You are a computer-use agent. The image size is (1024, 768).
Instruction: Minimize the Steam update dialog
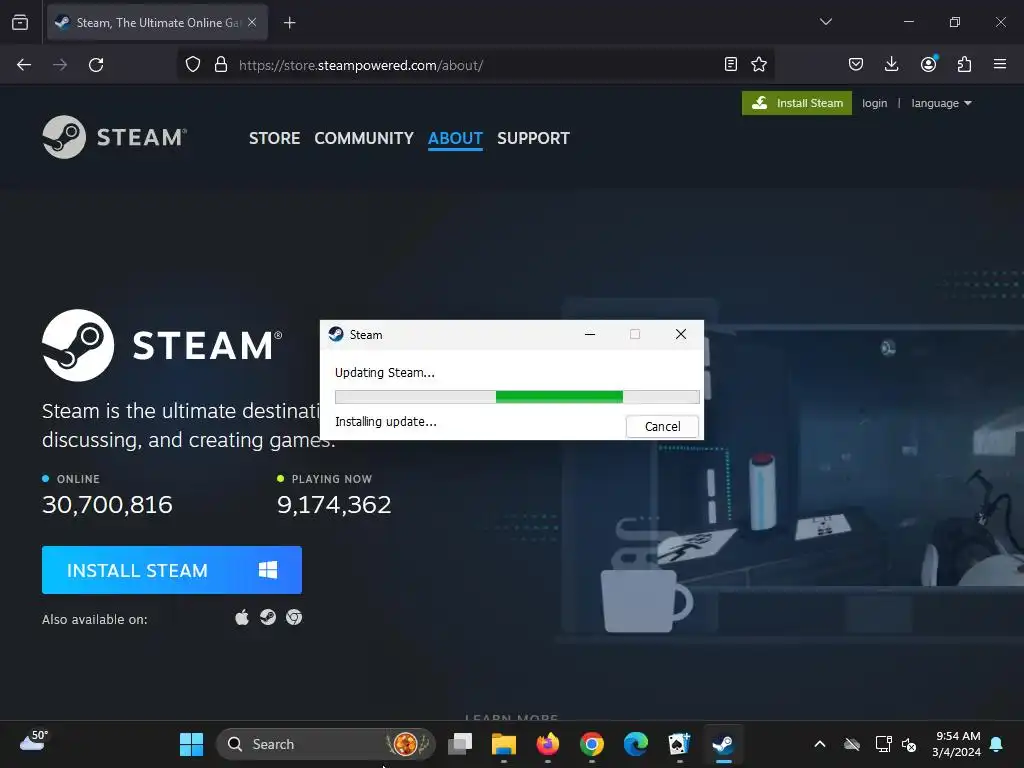tap(590, 334)
